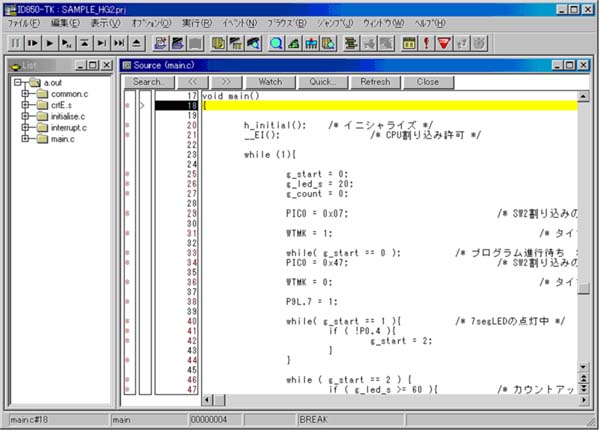Click the Step In toolbar icon
600x431 pixels.
click(85, 44)
